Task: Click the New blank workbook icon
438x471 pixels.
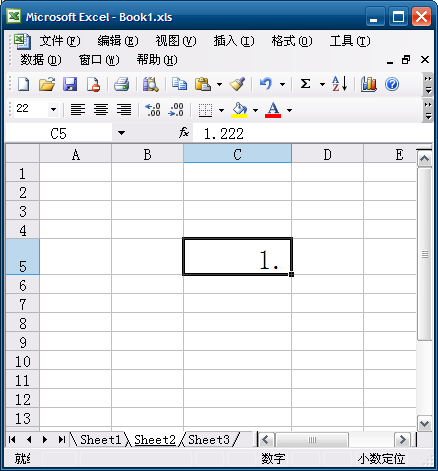Action: pos(23,84)
